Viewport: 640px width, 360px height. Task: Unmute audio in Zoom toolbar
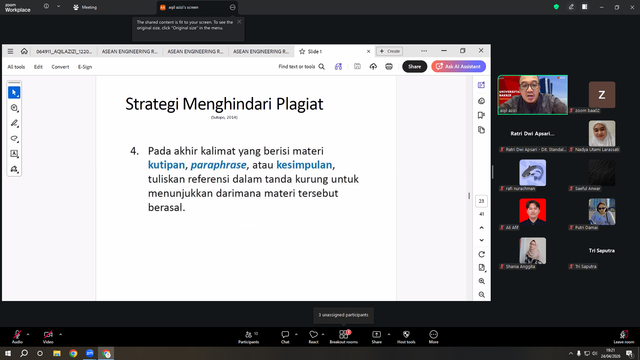(x=17, y=337)
